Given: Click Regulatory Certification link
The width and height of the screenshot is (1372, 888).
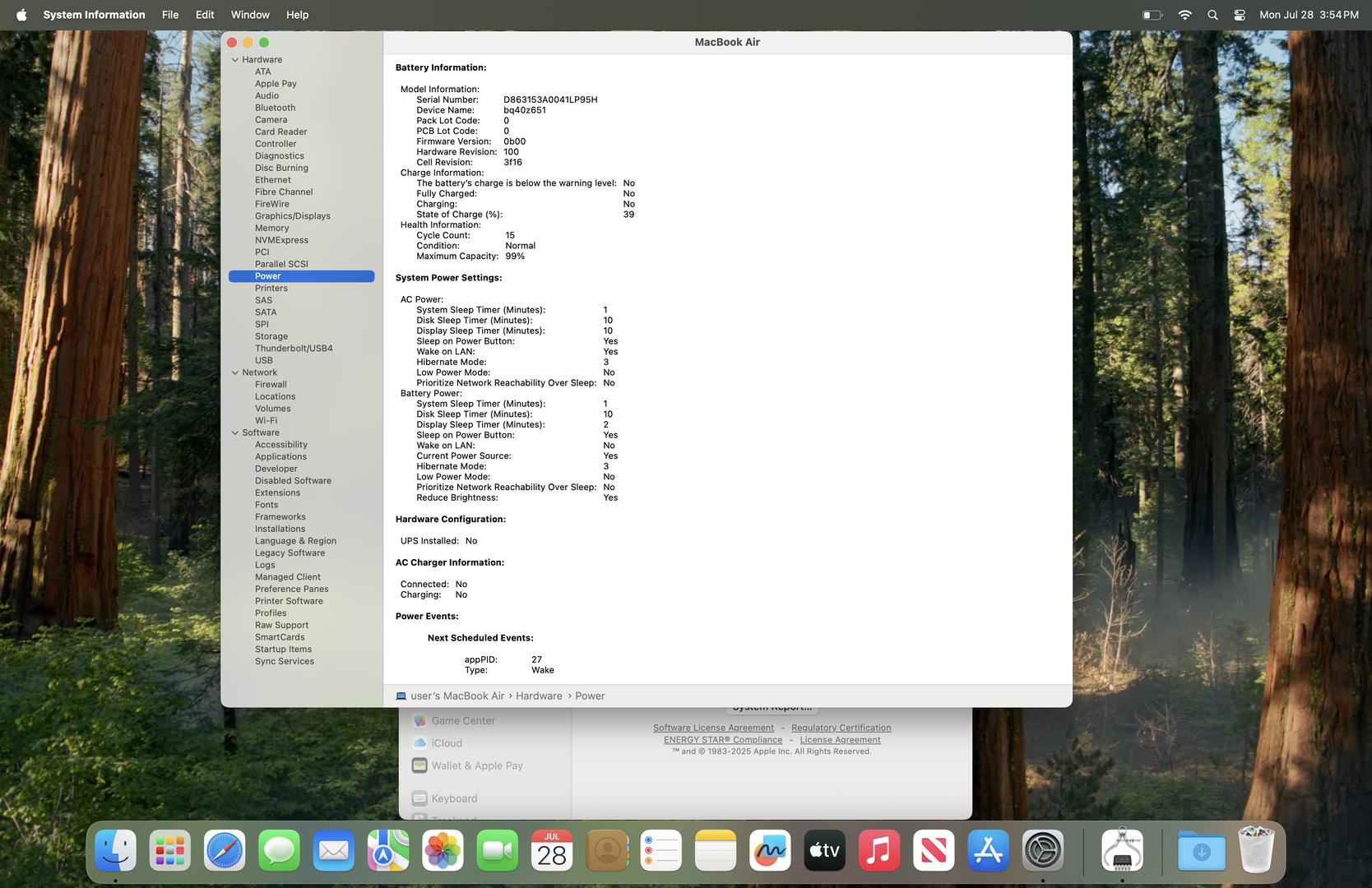Looking at the screenshot, I should coord(841,728).
